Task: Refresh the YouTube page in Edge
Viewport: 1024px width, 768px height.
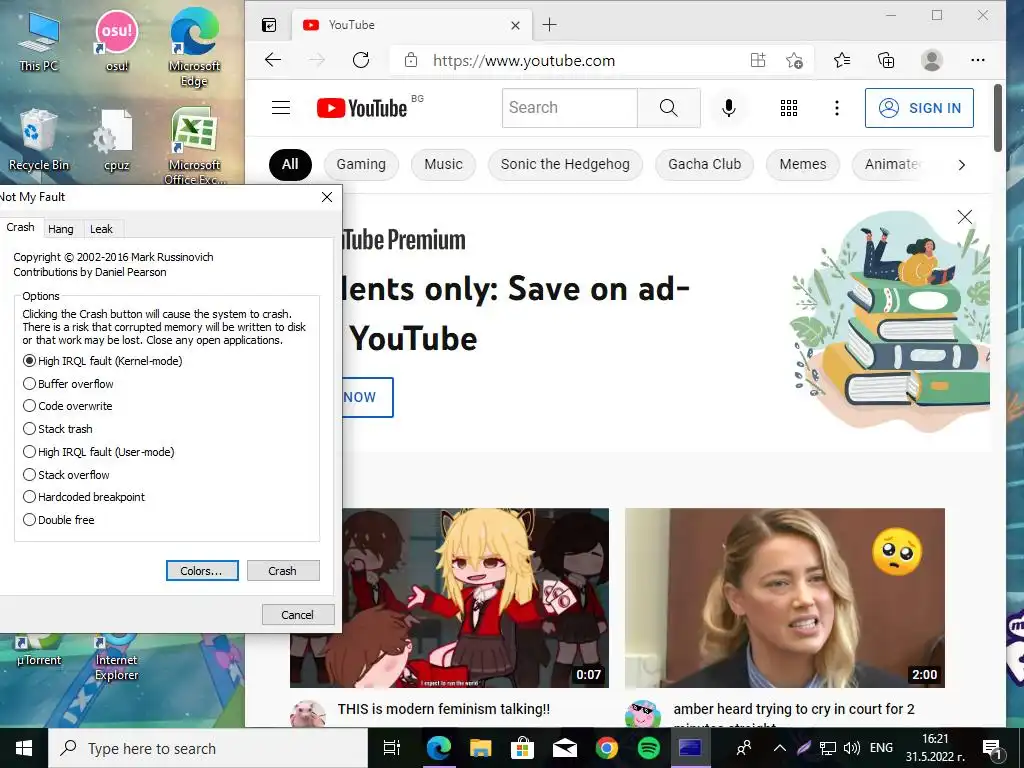Action: click(360, 60)
